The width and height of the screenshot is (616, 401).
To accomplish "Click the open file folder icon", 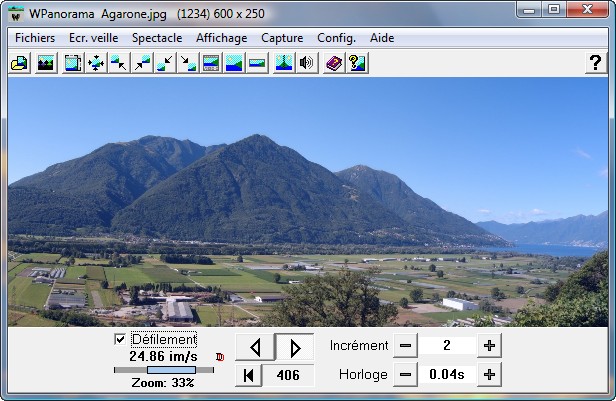I will (x=18, y=63).
